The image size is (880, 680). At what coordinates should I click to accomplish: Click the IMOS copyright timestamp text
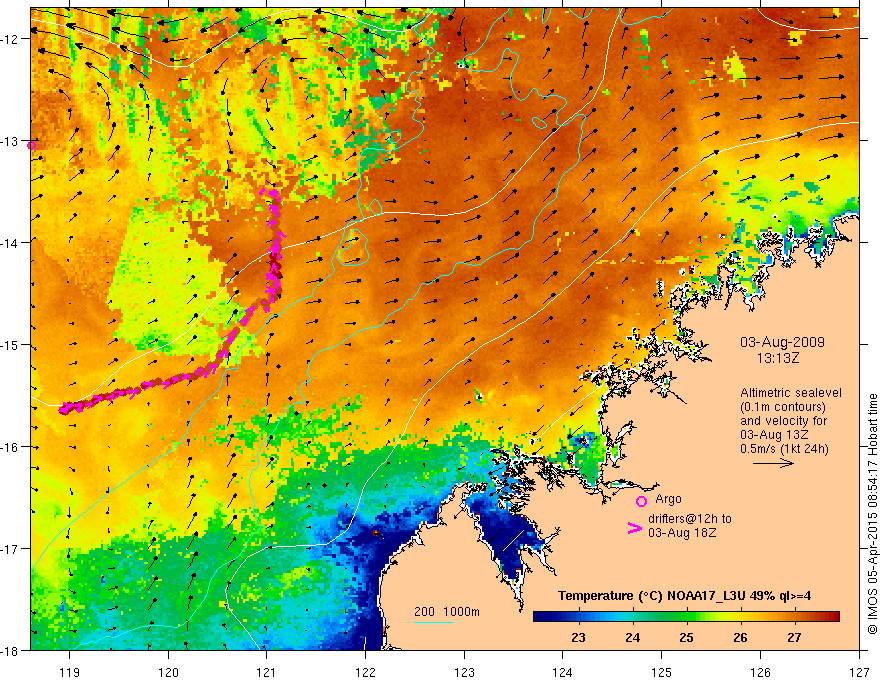(872, 513)
